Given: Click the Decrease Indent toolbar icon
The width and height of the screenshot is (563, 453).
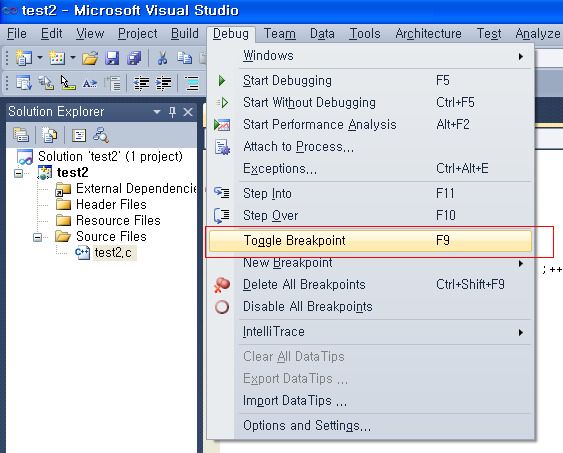Looking at the screenshot, I should tap(141, 84).
